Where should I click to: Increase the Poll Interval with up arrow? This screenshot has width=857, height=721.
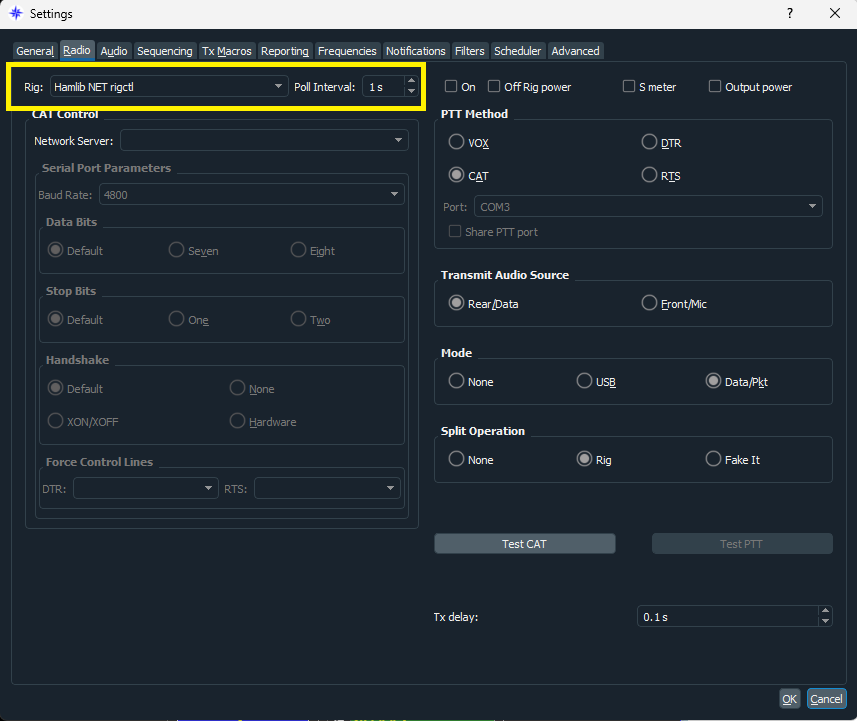(411, 82)
